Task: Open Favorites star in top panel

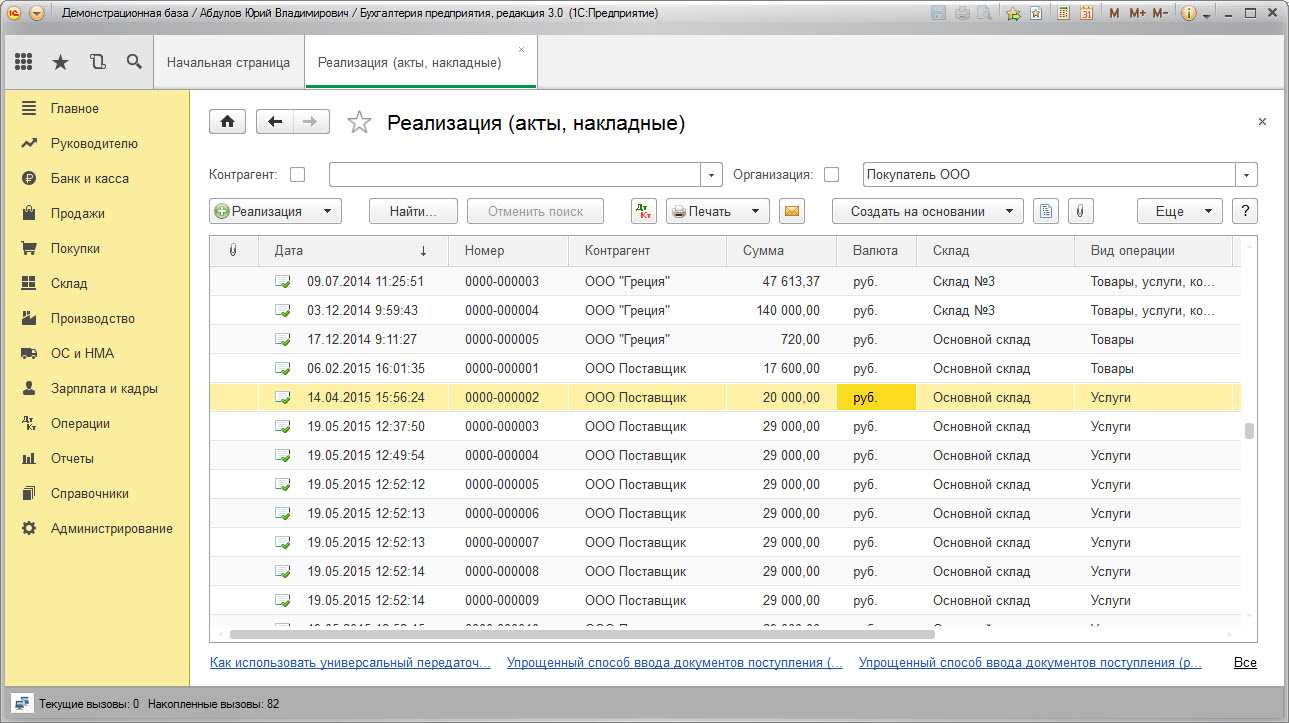Action: pos(60,62)
